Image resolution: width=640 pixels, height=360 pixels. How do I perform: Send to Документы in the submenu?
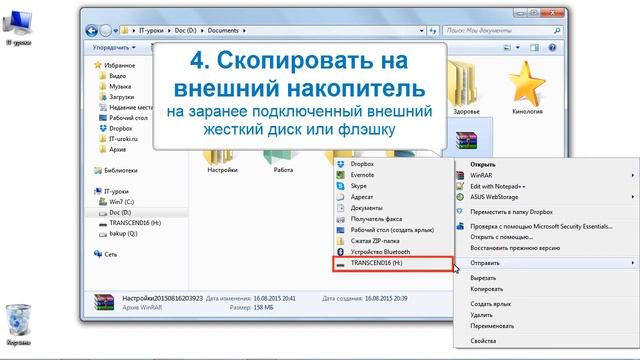393,208
